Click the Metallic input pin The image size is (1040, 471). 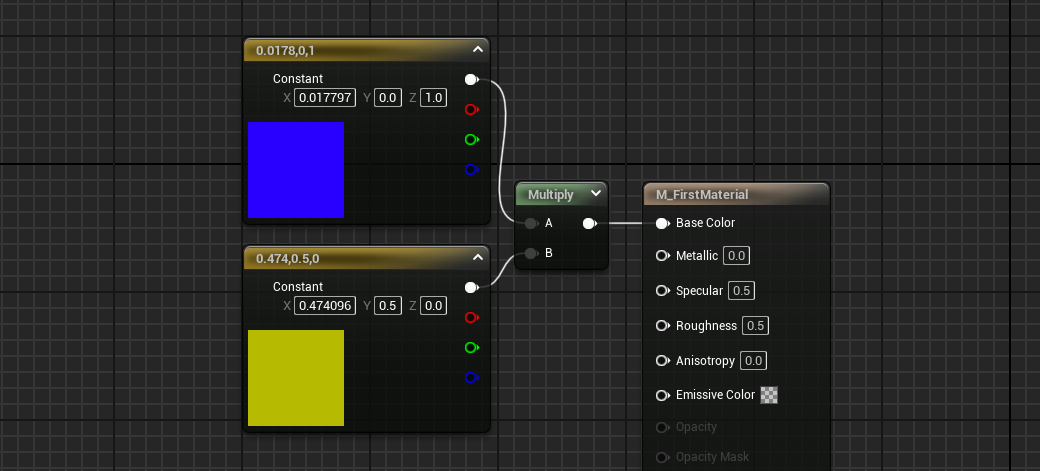[x=662, y=255]
